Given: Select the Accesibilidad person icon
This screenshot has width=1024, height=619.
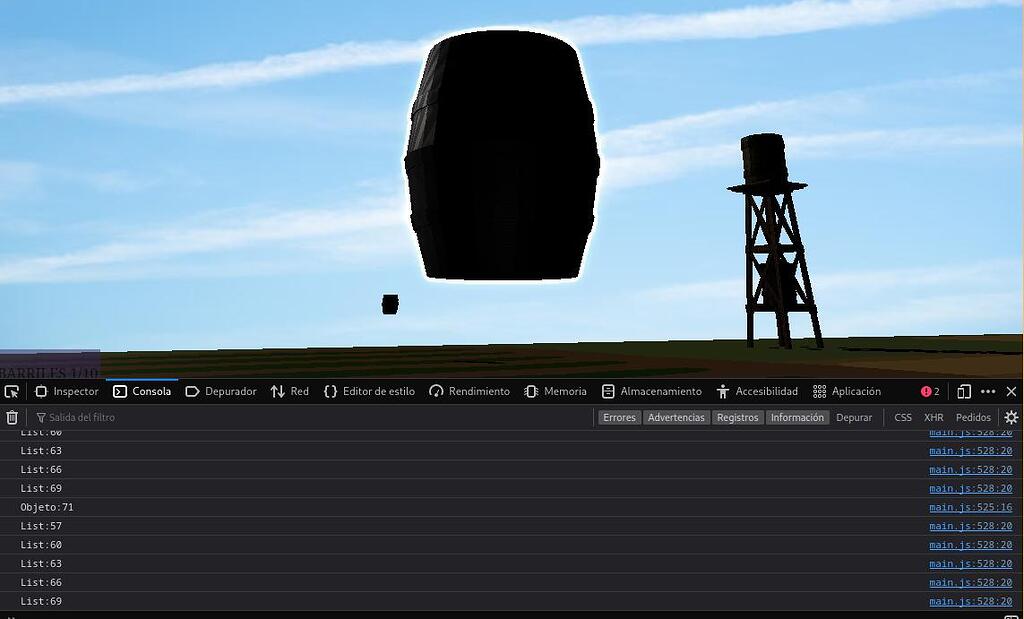Looking at the screenshot, I should tap(723, 391).
